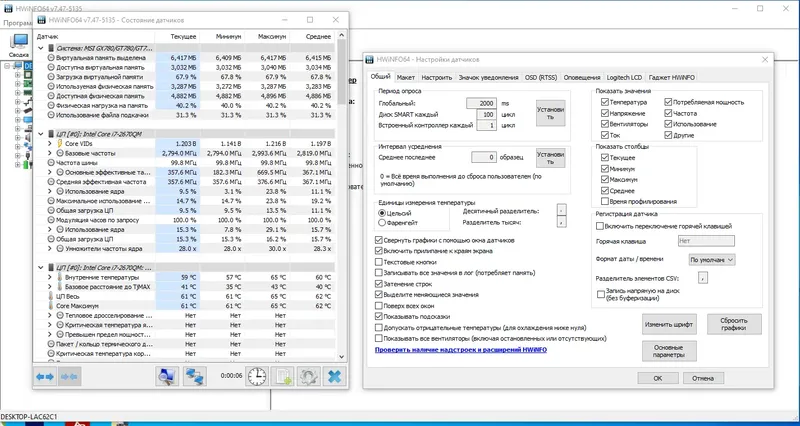Expand the Превышен предел мощности row
This screenshot has height=426, width=800.
pos(49,335)
